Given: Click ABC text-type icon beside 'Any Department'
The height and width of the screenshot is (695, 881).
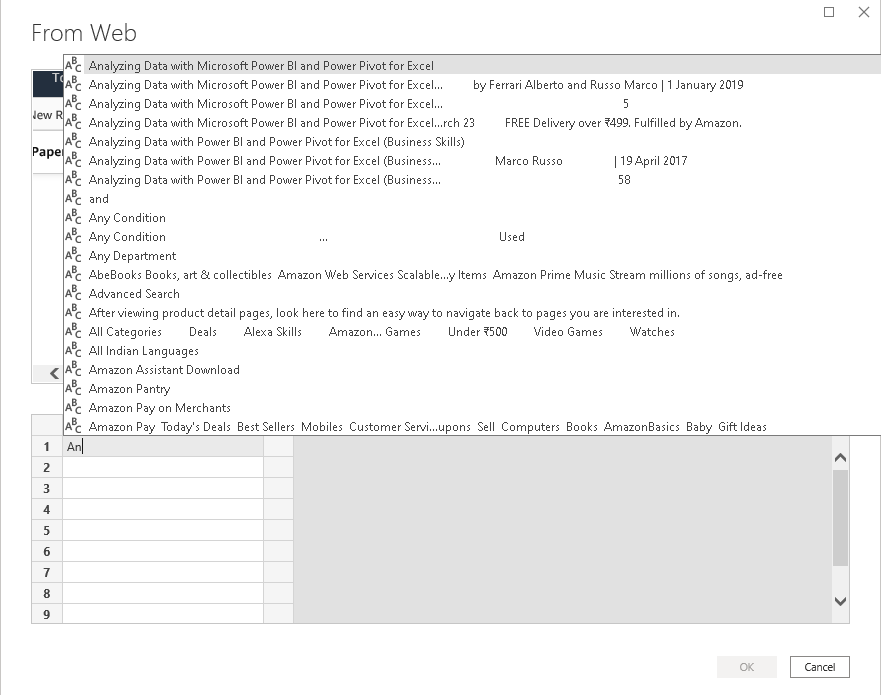Looking at the screenshot, I should [73, 255].
